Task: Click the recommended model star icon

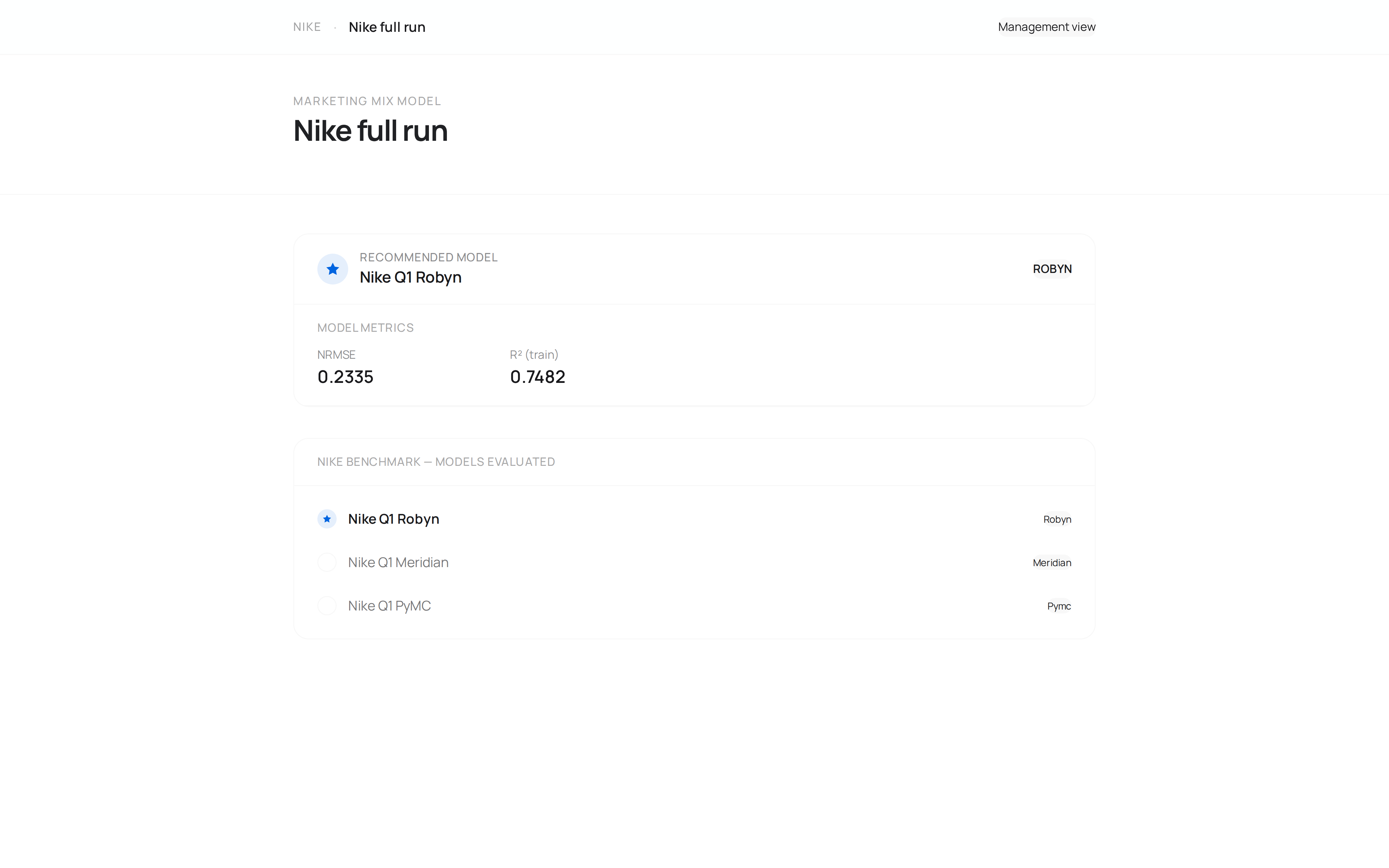Action: 332,269
